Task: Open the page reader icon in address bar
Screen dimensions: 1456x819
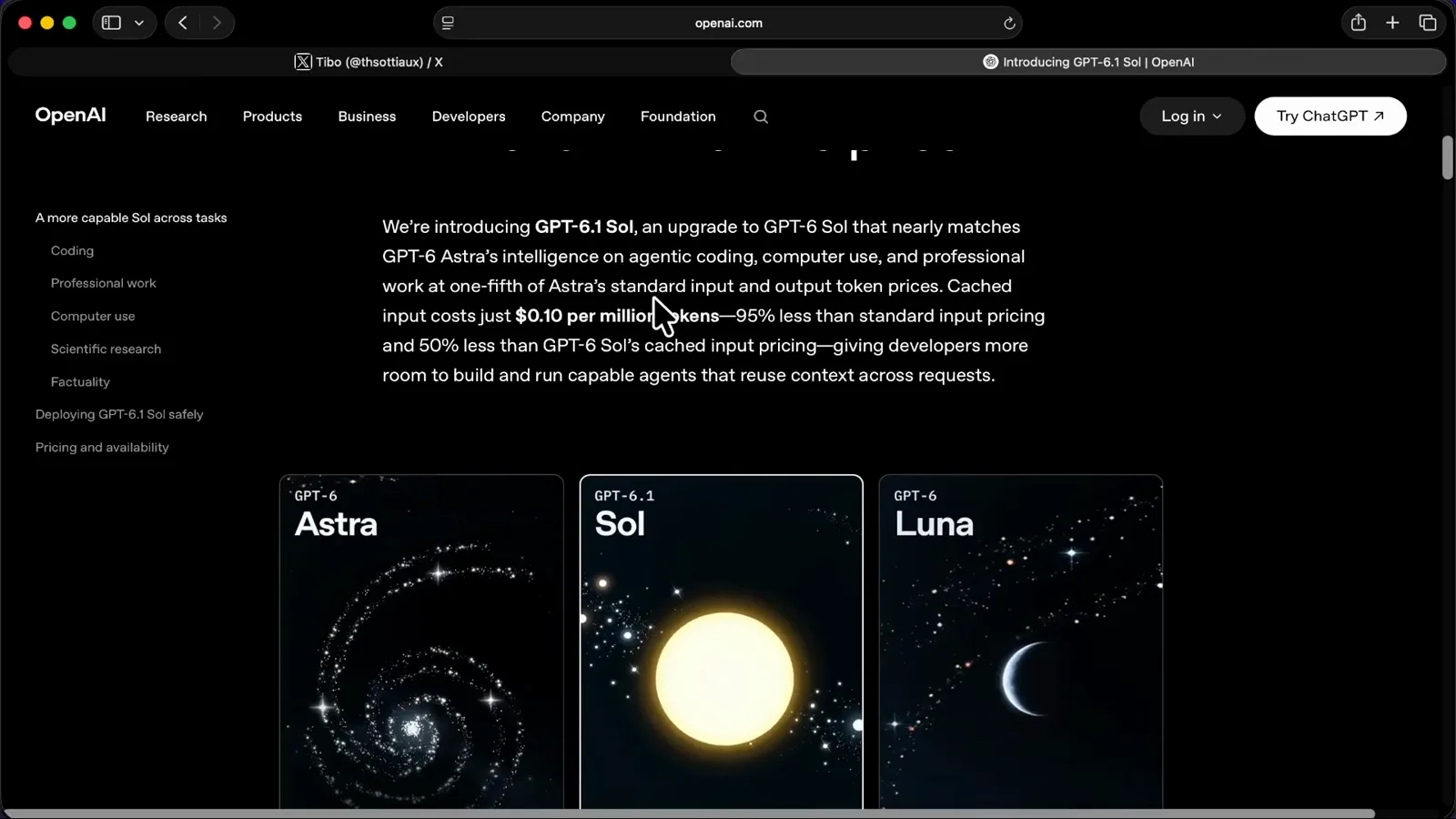Action: tap(448, 23)
